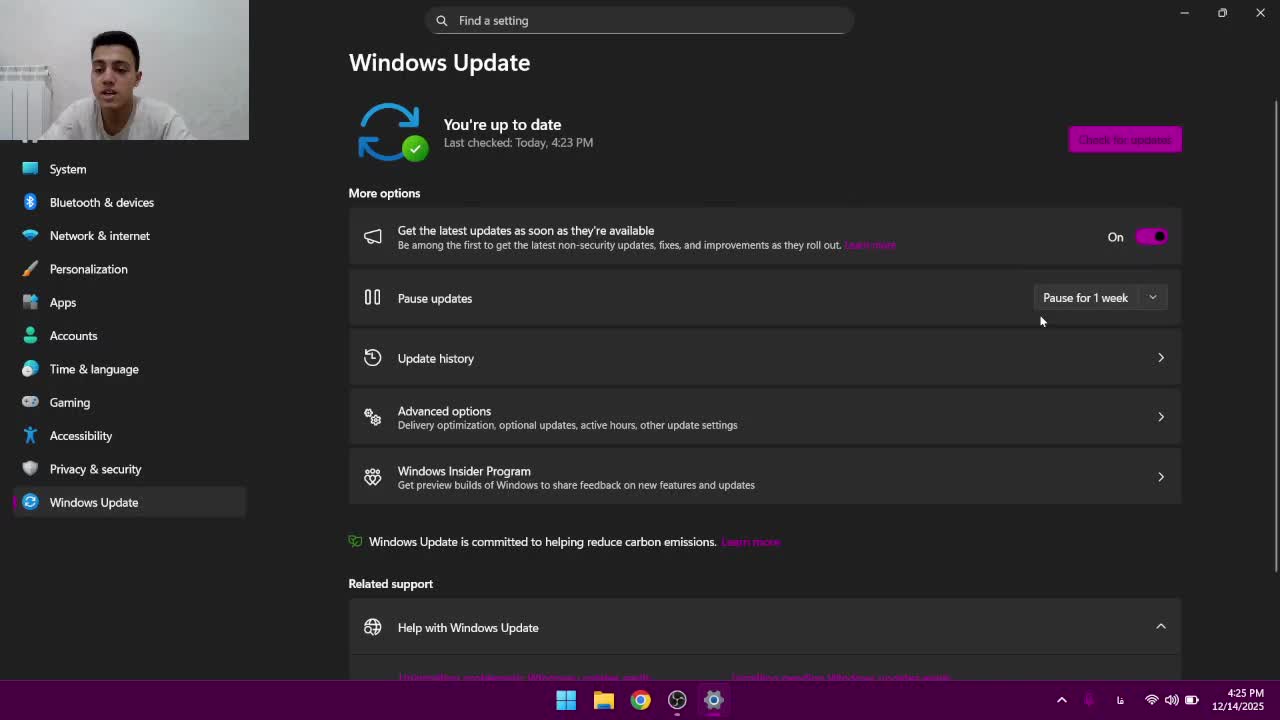Click the Help with Windows Update globe icon
1280x720 pixels.
(x=372, y=627)
